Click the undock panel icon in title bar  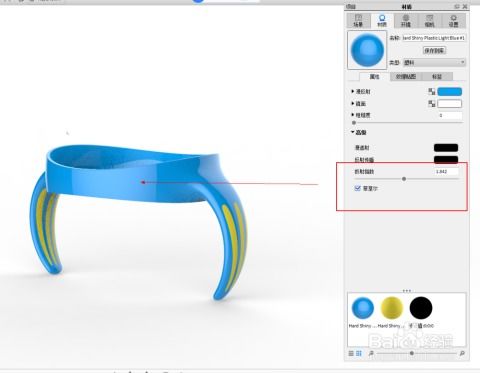pos(457,7)
